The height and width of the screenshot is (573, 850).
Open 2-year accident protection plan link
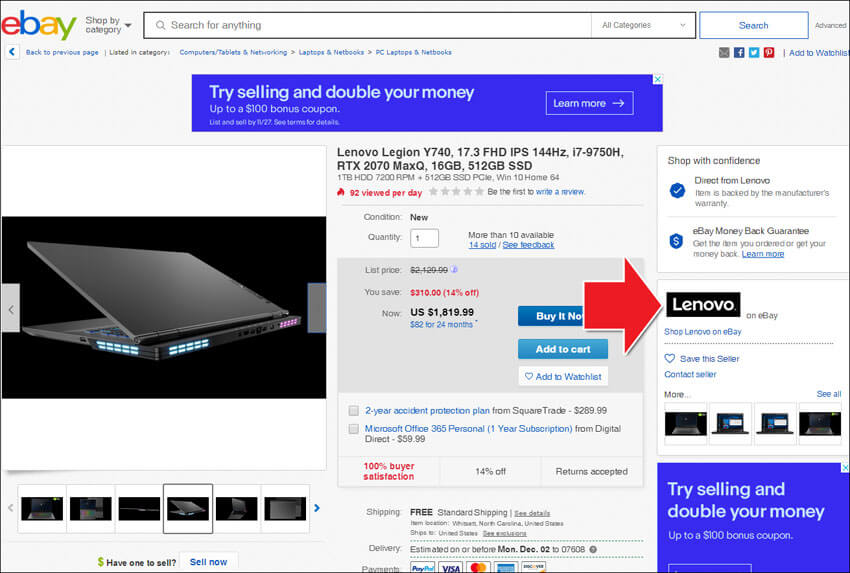pos(427,410)
